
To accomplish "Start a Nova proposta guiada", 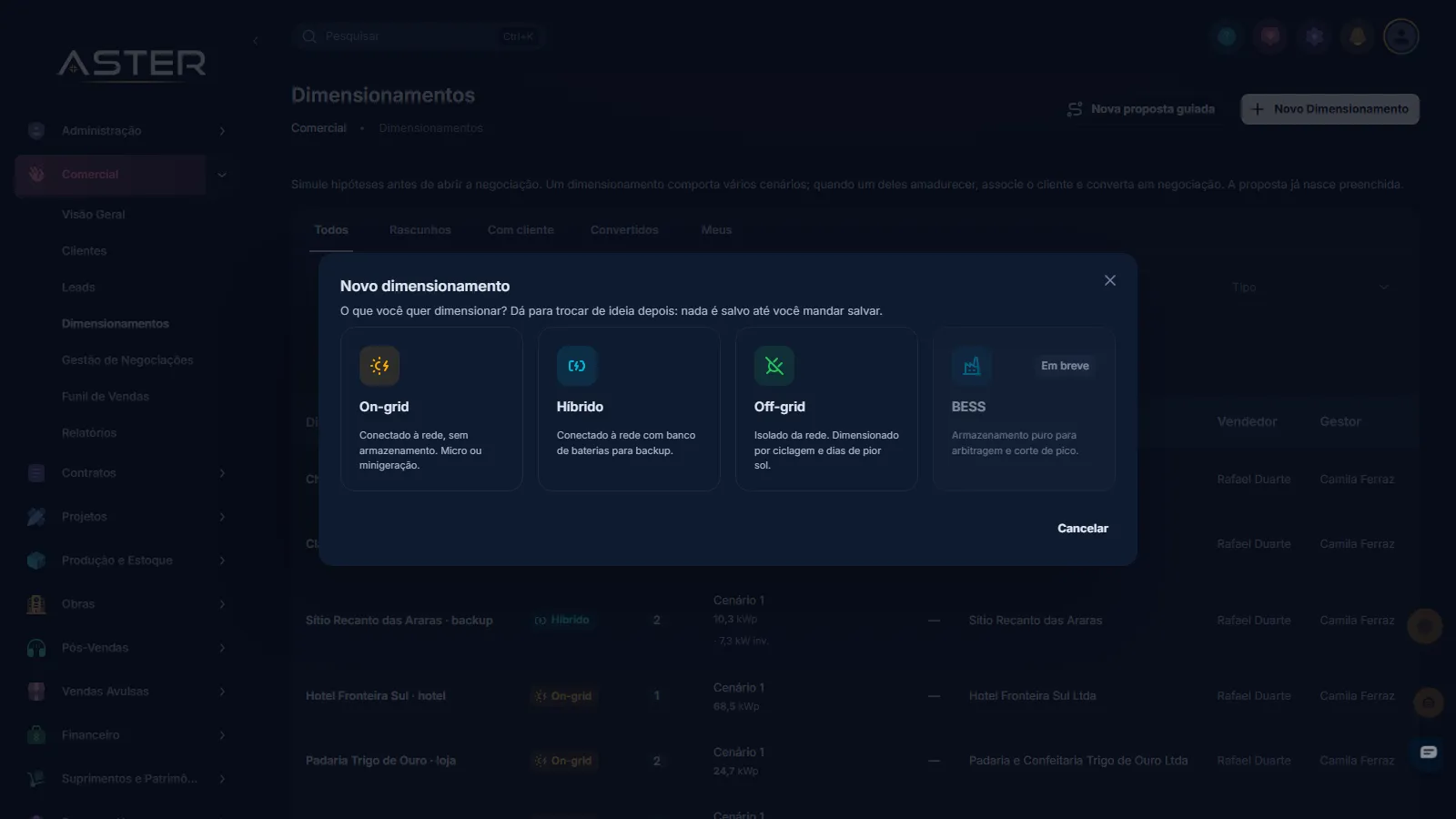I will click(1141, 109).
